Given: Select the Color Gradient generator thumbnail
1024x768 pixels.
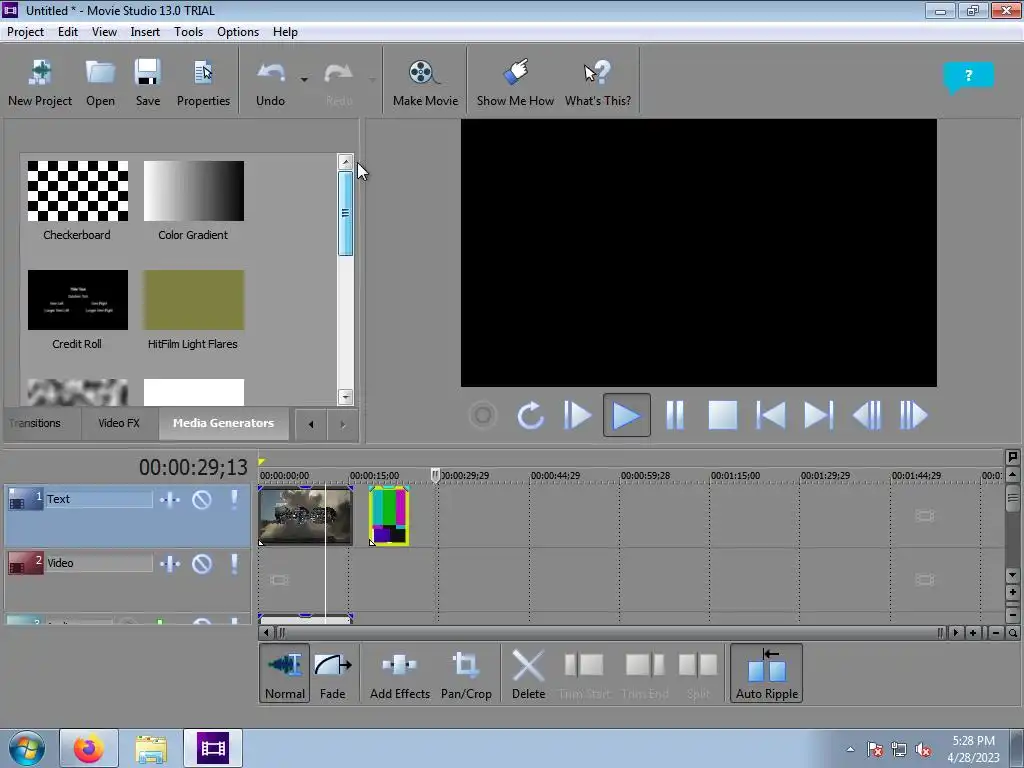Looking at the screenshot, I should [x=193, y=191].
